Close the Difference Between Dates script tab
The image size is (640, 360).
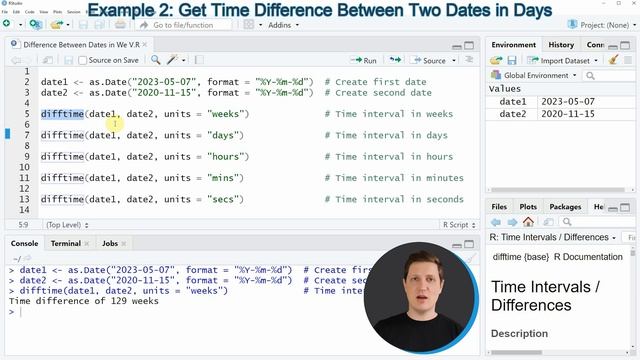point(144,44)
